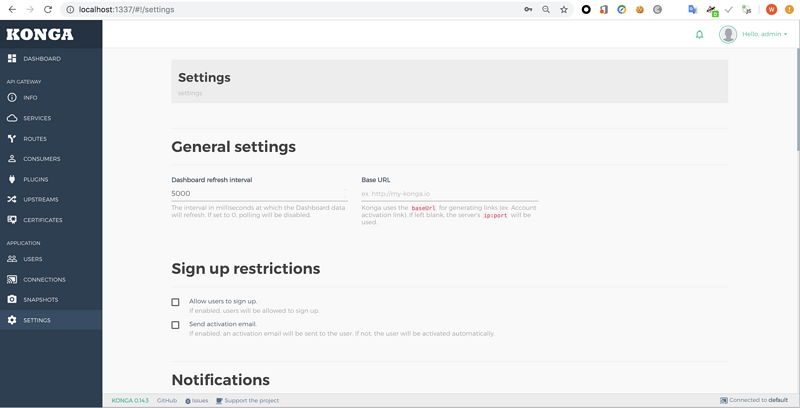The image size is (800, 408).
Task: Open the Users menu item
Action: [x=33, y=259]
